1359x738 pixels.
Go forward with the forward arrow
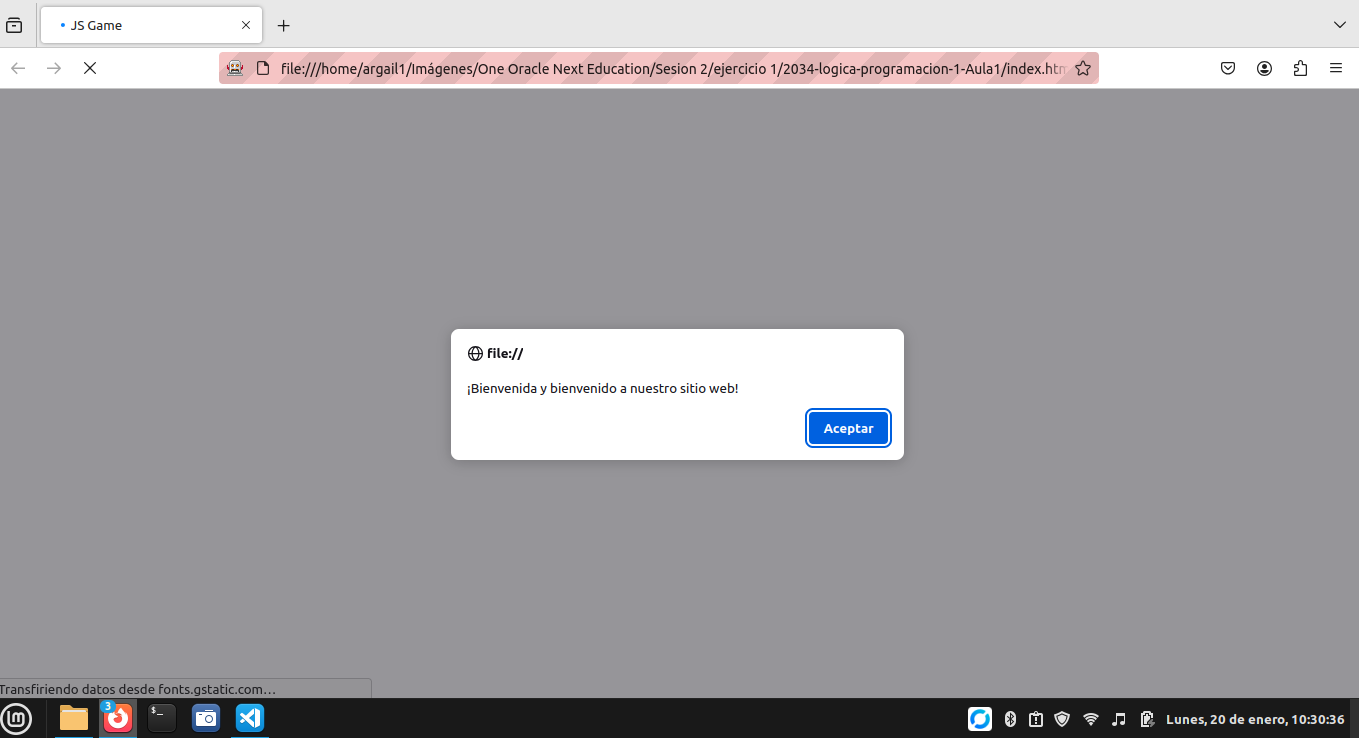[x=54, y=68]
